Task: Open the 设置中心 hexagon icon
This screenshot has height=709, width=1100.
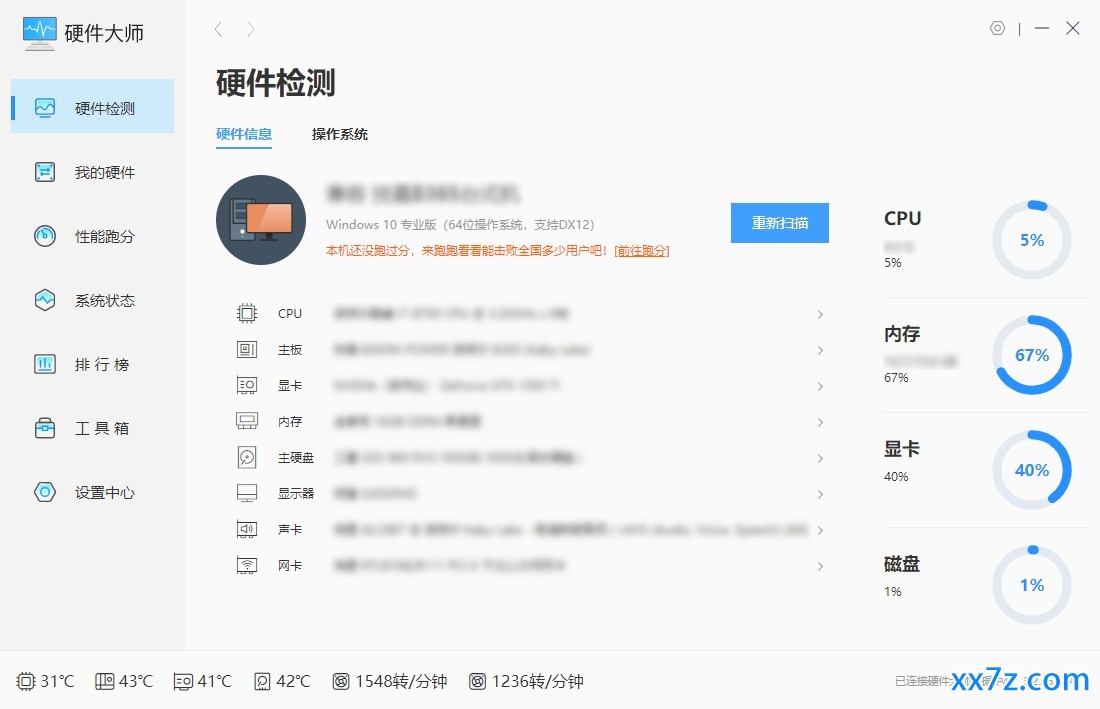Action: (x=45, y=492)
